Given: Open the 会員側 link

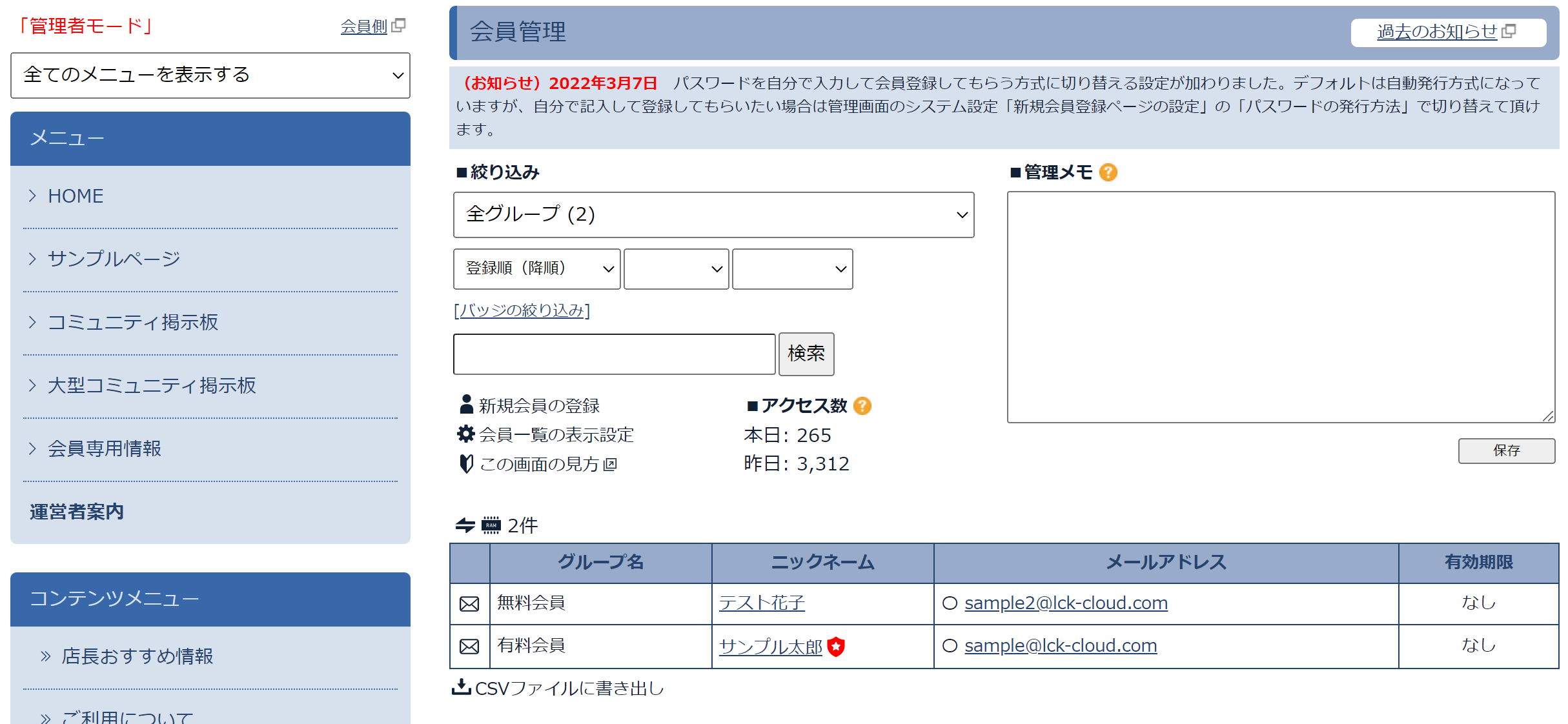Looking at the screenshot, I should [364, 26].
